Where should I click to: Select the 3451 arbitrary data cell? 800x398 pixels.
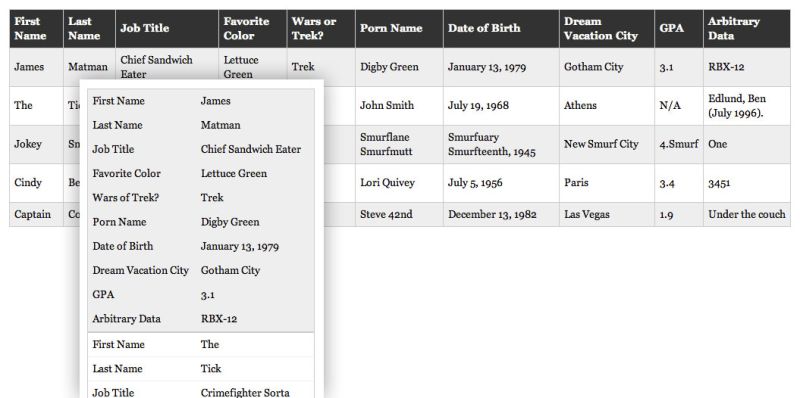747,183
